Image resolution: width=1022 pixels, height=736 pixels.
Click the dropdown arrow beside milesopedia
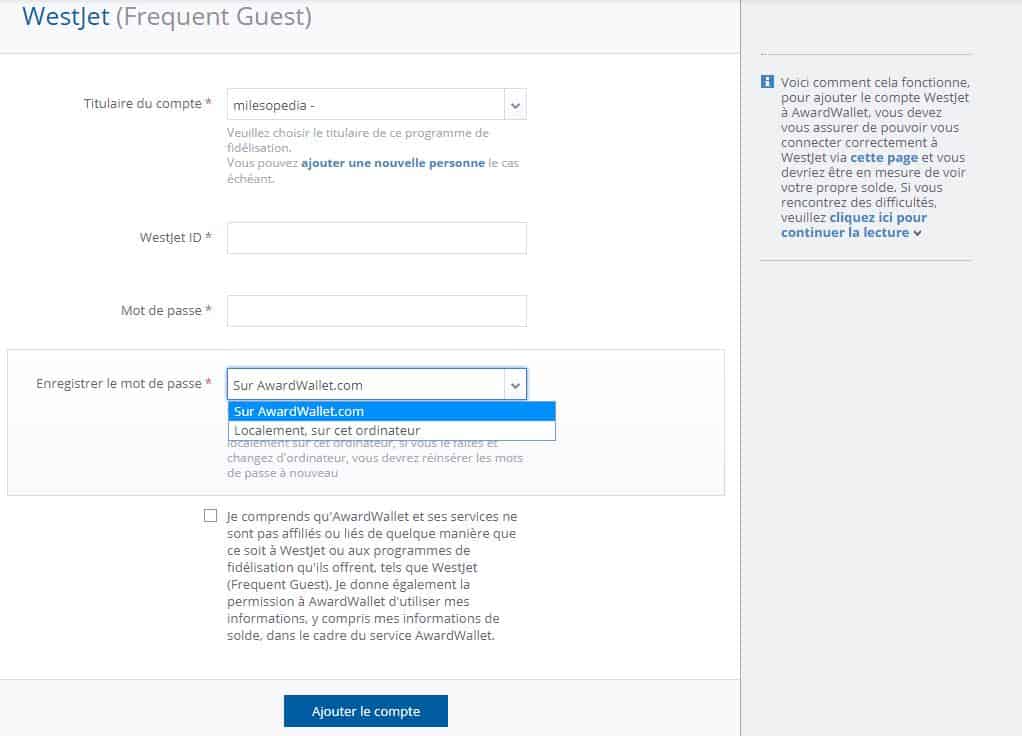514,103
